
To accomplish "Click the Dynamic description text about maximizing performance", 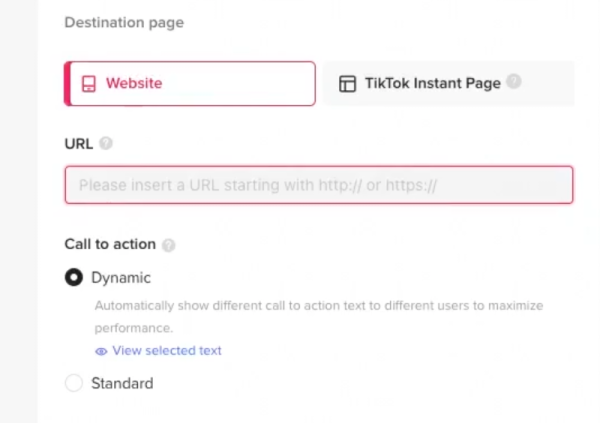I will click(319, 317).
